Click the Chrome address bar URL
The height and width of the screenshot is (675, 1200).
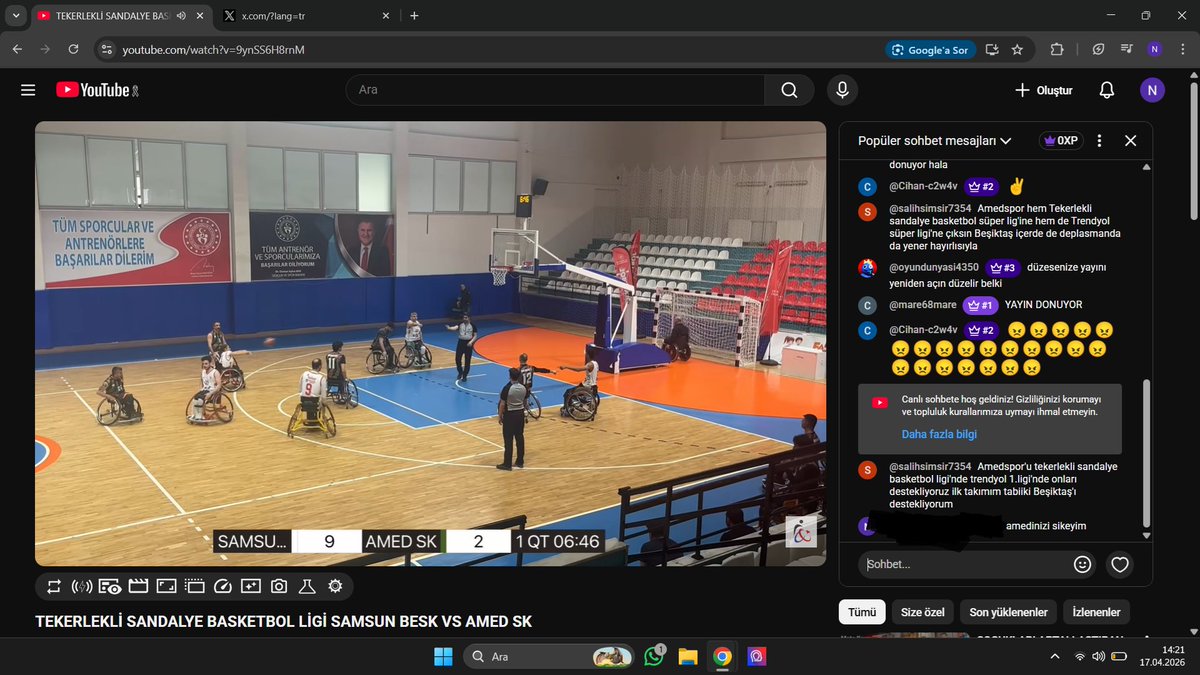[x=213, y=49]
